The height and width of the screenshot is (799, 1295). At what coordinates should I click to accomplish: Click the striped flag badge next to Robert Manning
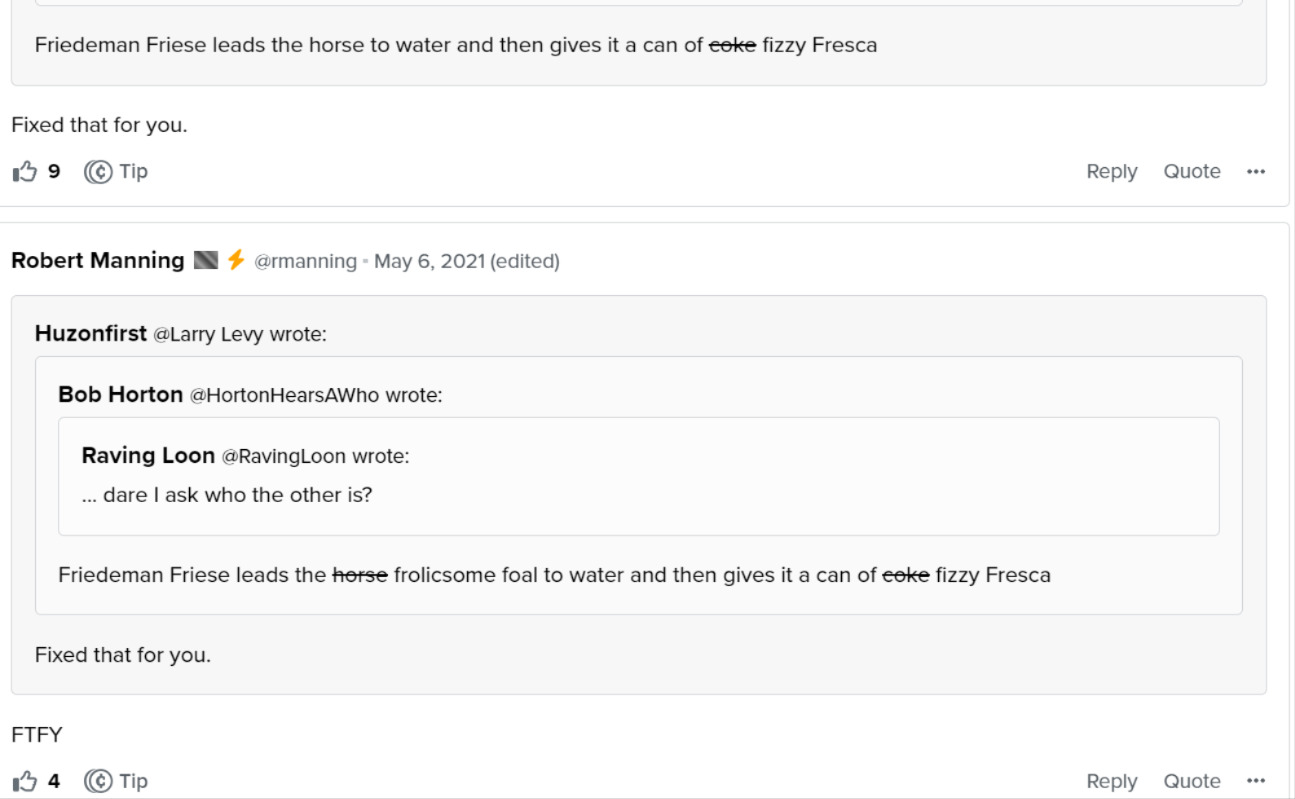pyautogui.click(x=205, y=261)
